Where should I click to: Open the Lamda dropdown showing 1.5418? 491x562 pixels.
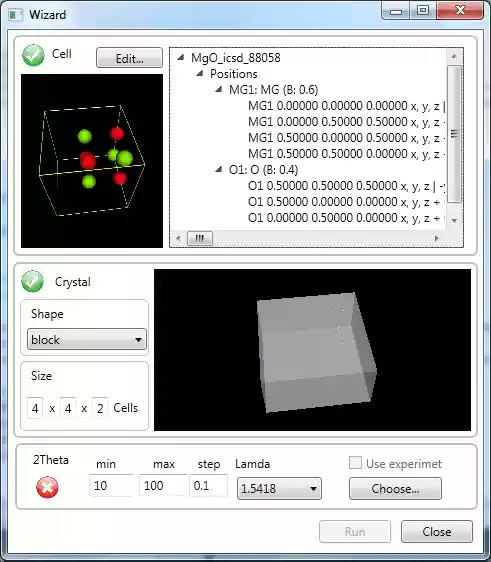[279, 488]
